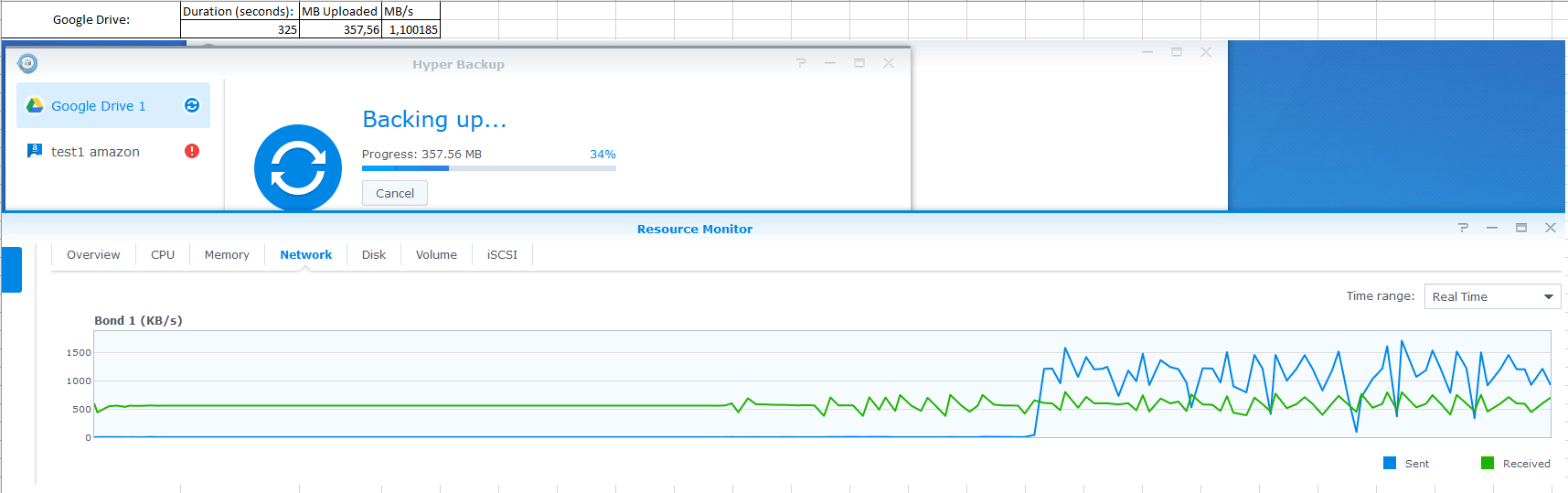Click the Amazon icon beside test1 amazon

tap(35, 151)
